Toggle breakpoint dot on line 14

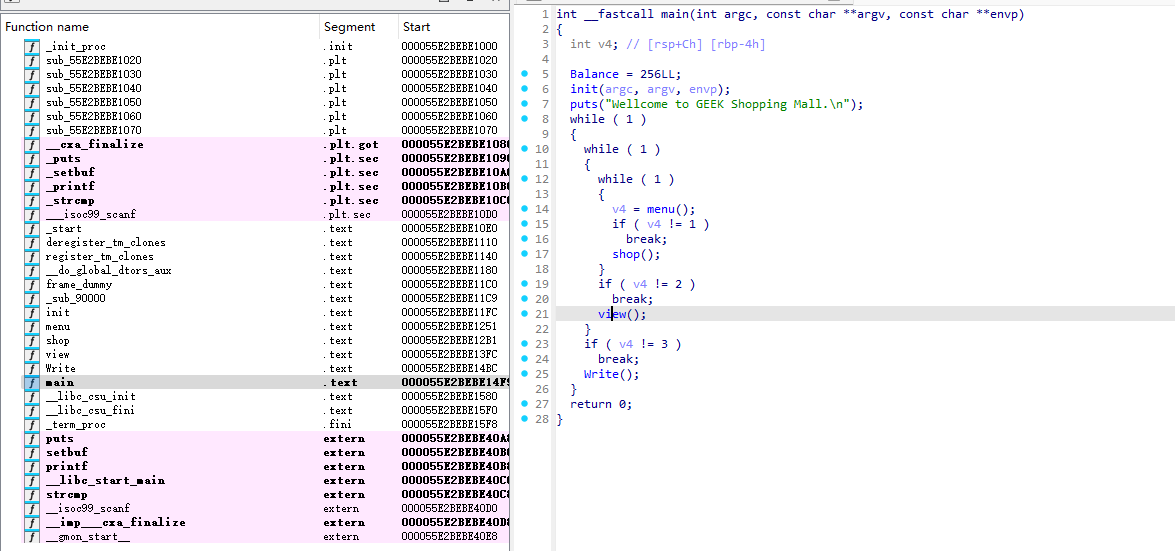[x=525, y=208]
